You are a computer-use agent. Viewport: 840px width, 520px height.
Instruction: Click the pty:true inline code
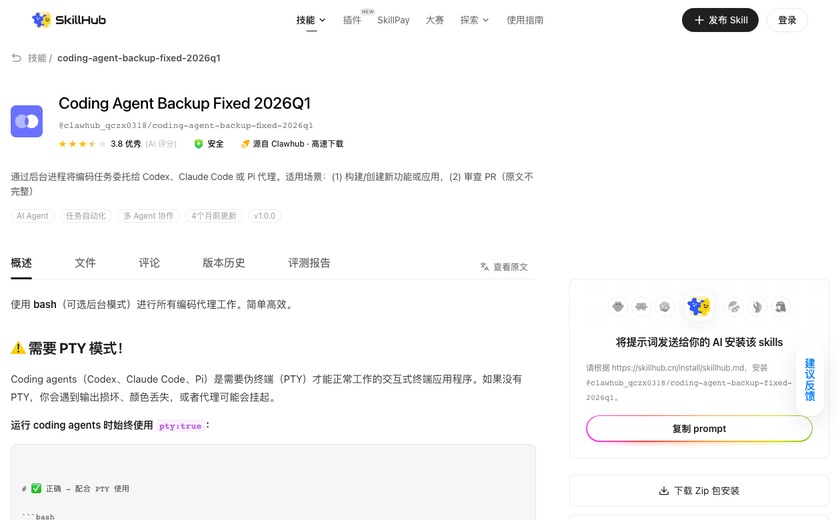click(180, 426)
